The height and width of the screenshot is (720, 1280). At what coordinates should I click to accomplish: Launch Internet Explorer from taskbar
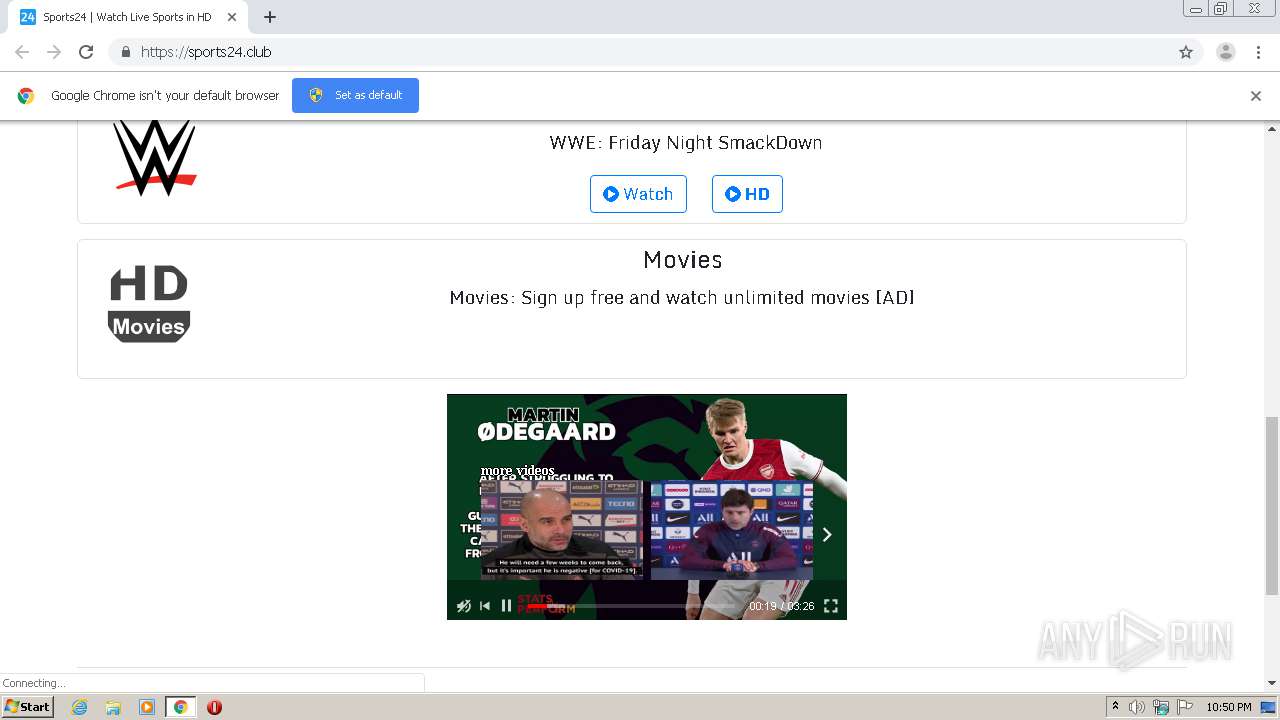tap(80, 707)
